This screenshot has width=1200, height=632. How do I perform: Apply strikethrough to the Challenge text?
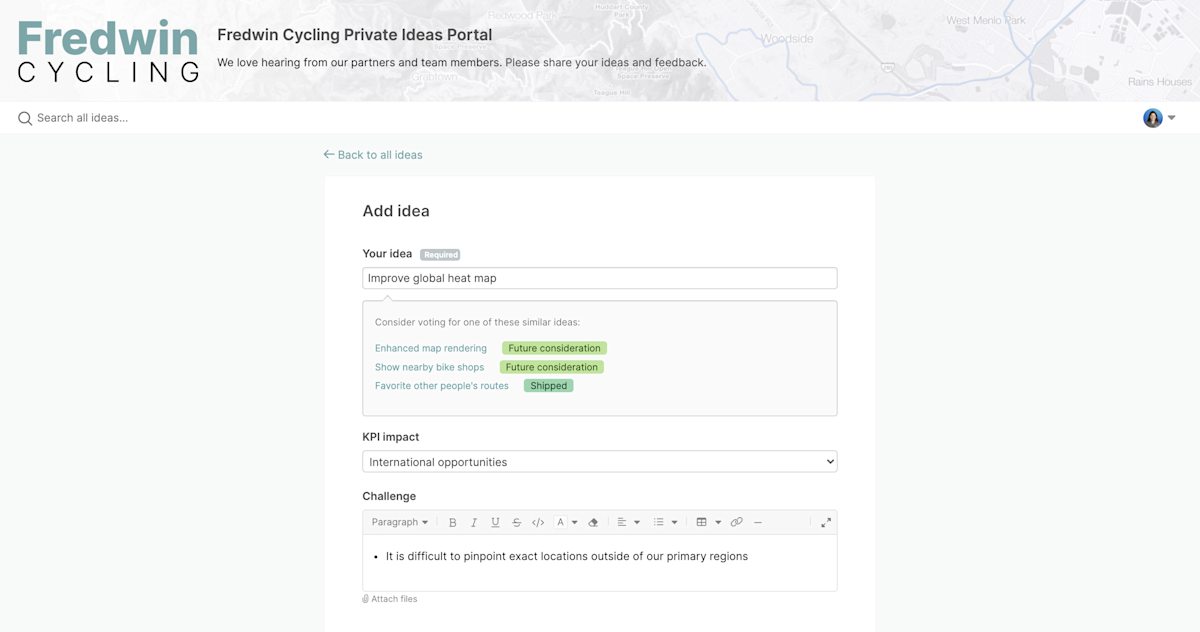click(516, 522)
